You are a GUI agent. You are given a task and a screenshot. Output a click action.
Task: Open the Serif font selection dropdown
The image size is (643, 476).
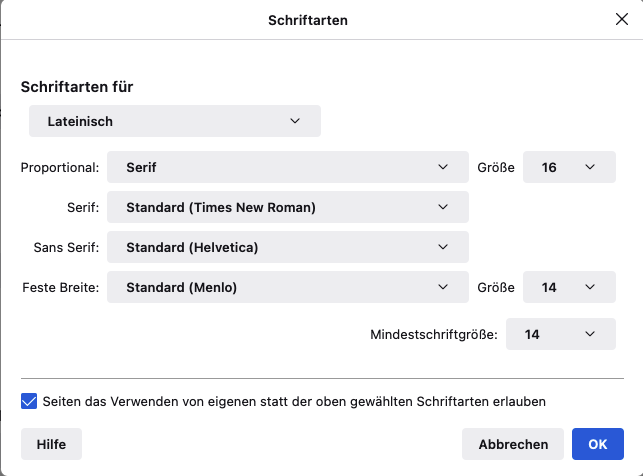pos(287,207)
